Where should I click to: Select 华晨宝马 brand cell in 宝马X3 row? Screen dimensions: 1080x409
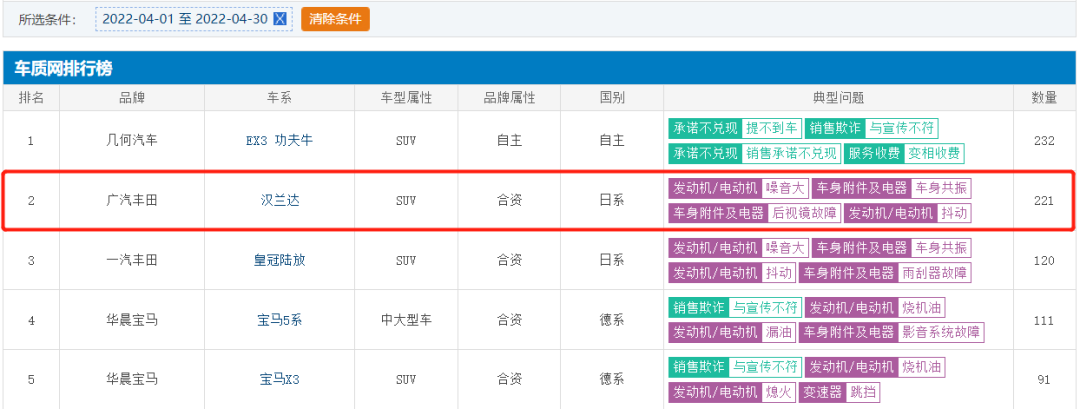pyautogui.click(x=132, y=379)
